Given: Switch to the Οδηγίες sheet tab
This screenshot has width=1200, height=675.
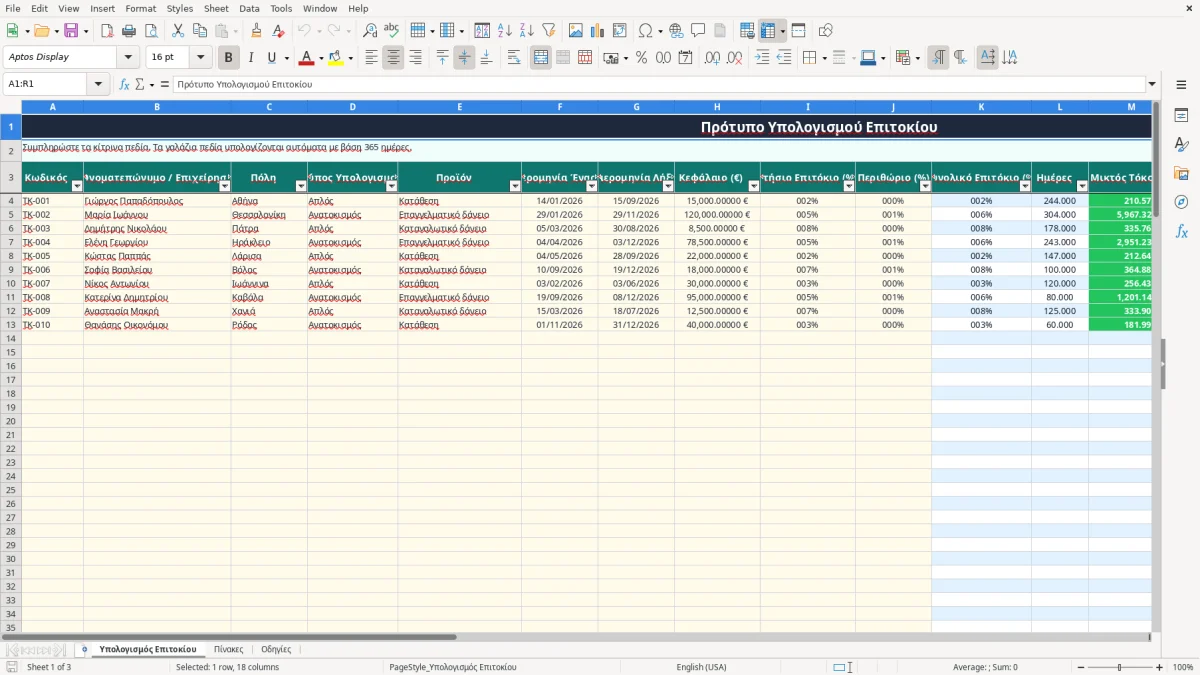Looking at the screenshot, I should (x=276, y=649).
